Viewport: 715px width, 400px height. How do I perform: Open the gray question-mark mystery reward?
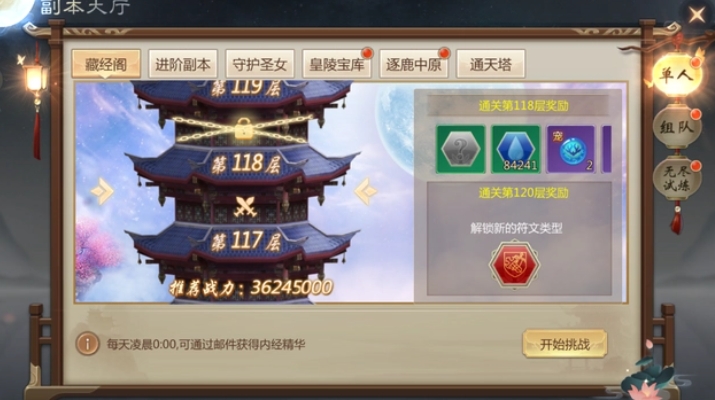(x=461, y=150)
